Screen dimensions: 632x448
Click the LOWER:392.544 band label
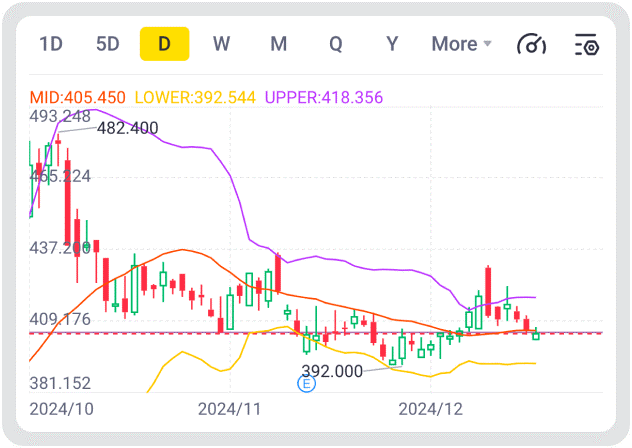195,98
